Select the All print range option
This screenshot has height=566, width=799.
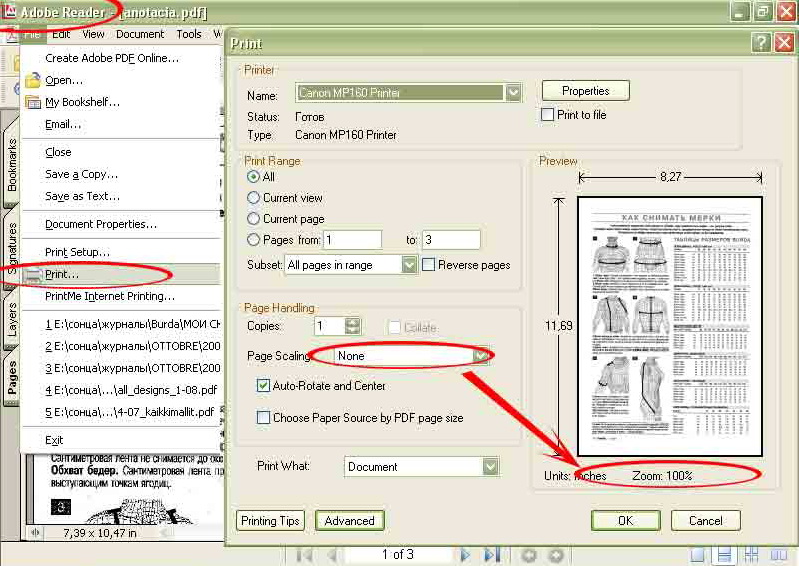pyautogui.click(x=253, y=177)
